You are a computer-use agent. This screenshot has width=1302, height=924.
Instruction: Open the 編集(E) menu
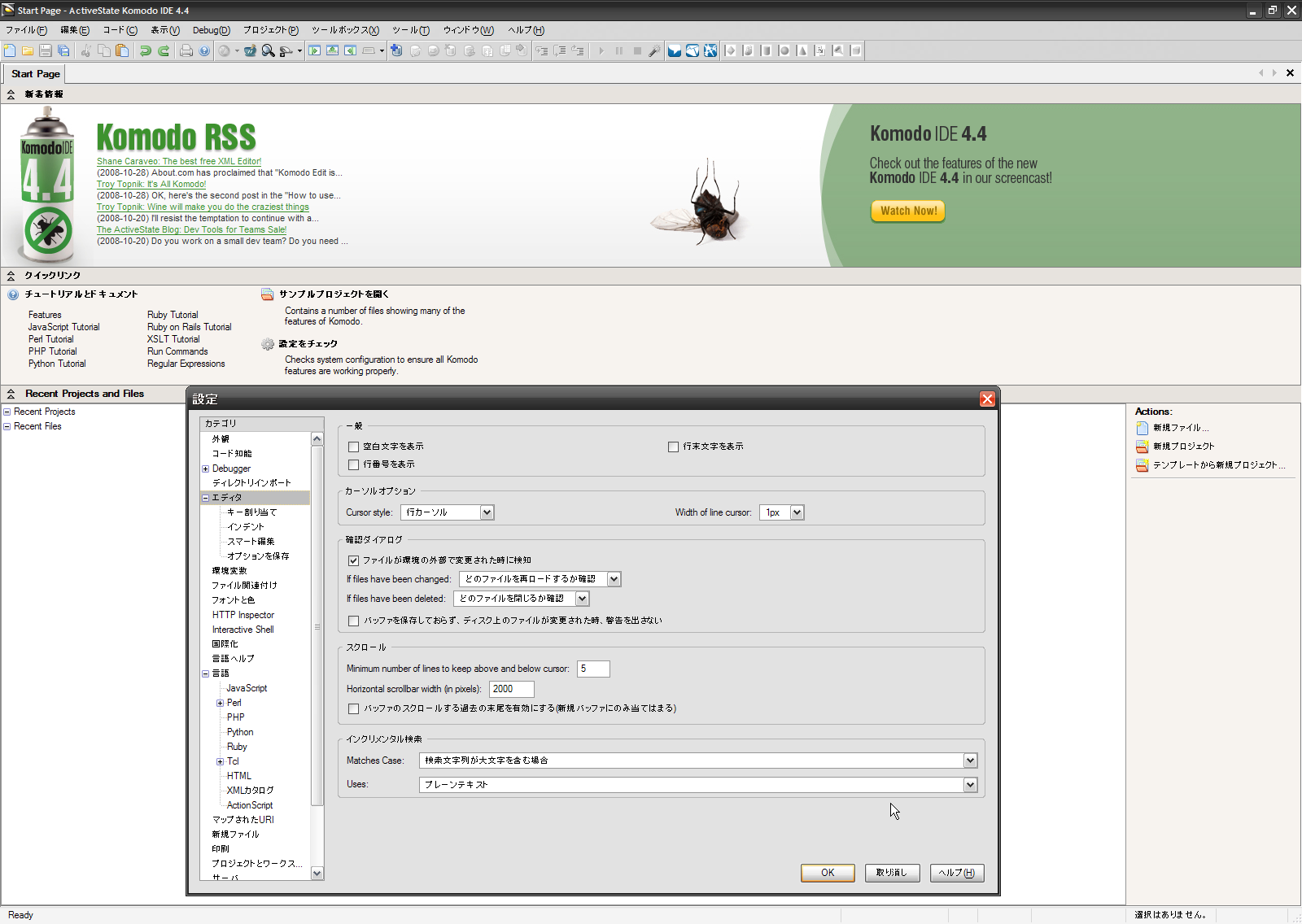tap(75, 30)
